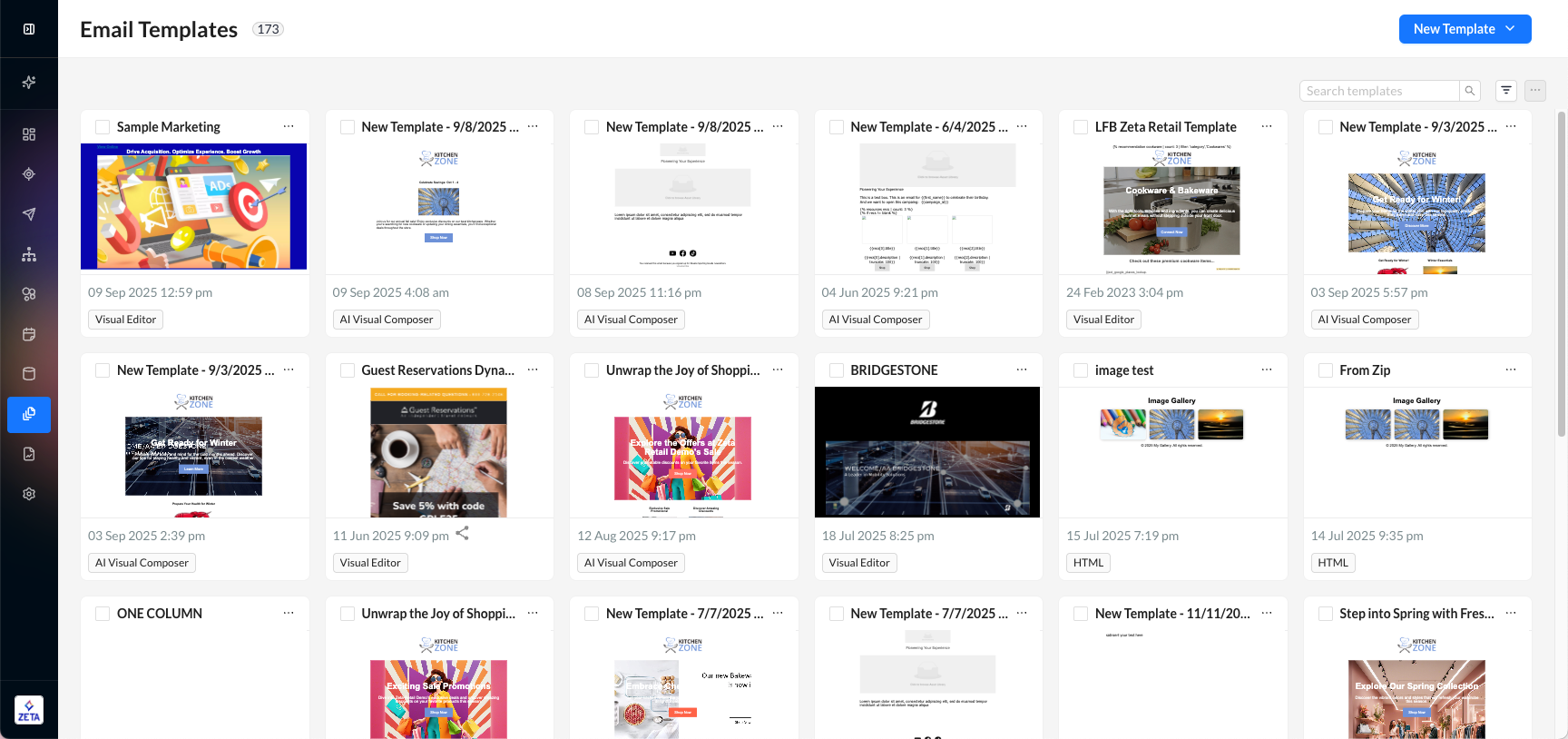Click the HTML tag under image test
The height and width of the screenshot is (739, 1568).
tap(1088, 563)
